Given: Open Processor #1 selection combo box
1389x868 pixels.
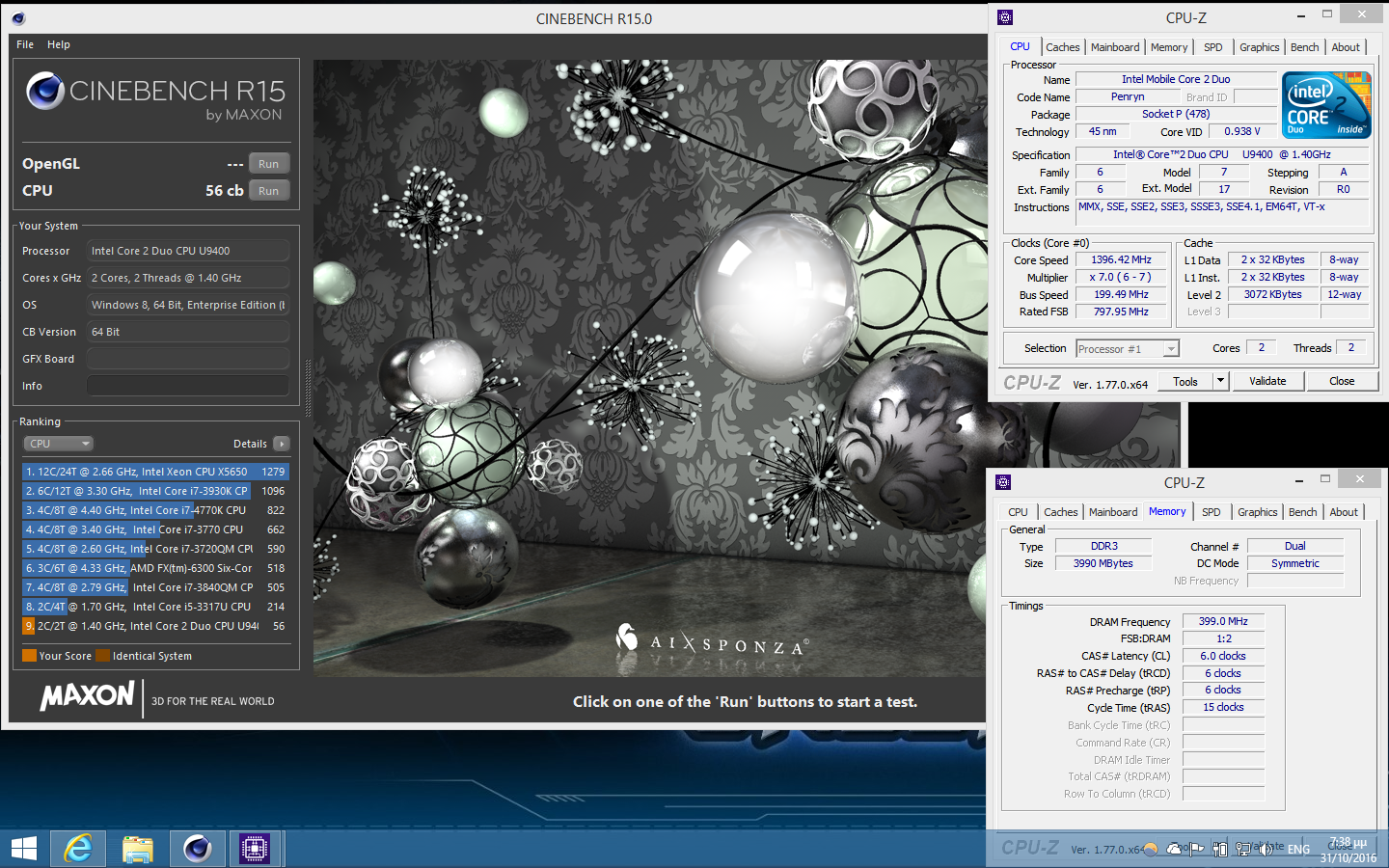Looking at the screenshot, I should click(x=1128, y=349).
